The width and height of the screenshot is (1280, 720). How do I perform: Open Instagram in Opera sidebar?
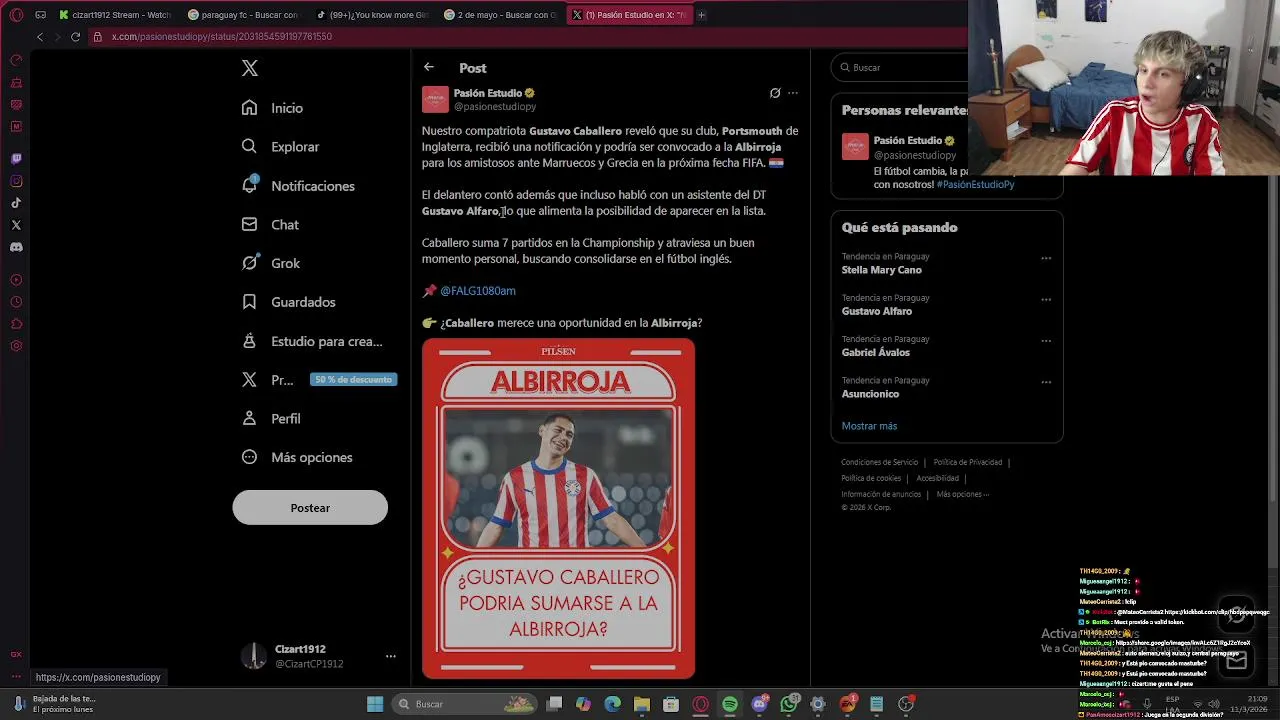pyautogui.click(x=16, y=181)
